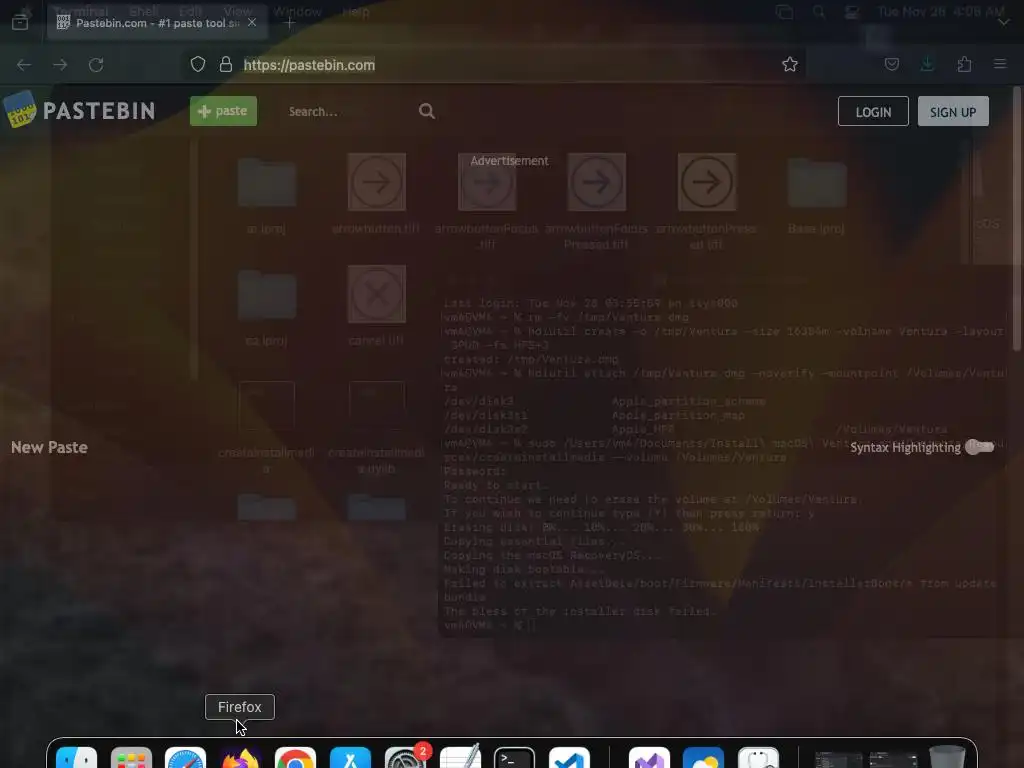Open the Firefox application hamburger menu

point(1000,64)
